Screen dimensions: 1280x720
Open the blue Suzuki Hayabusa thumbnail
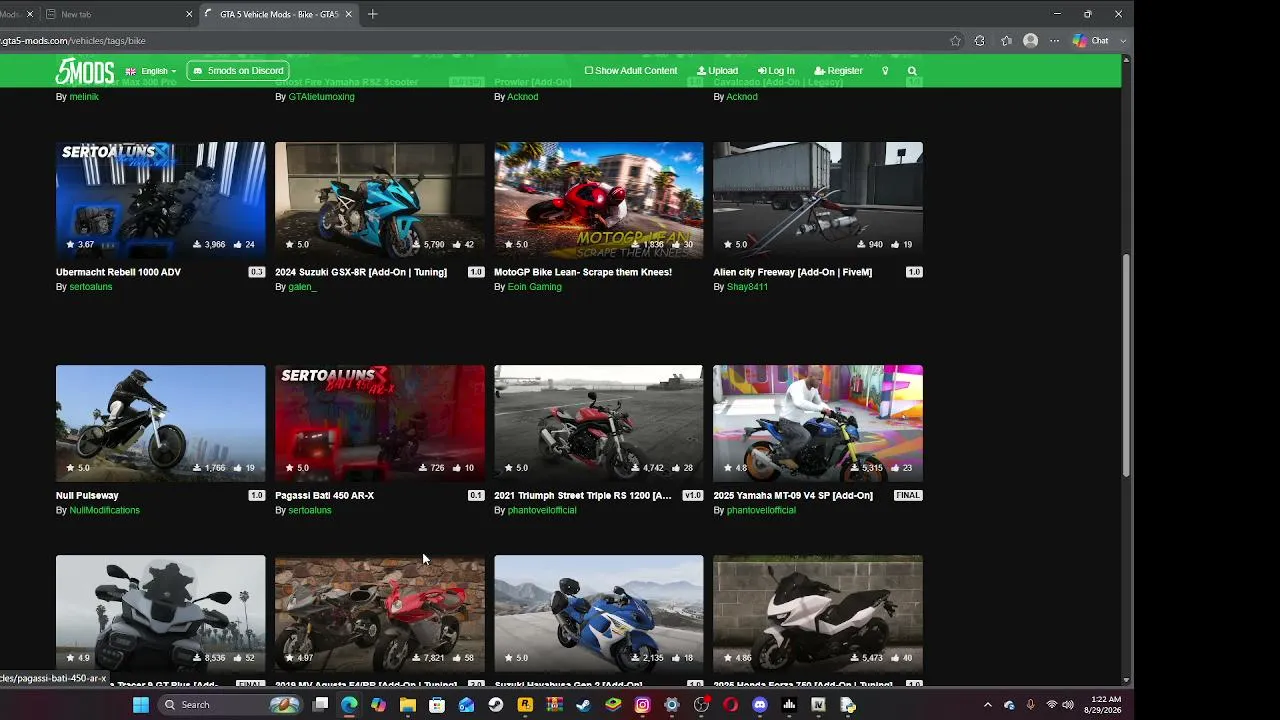[599, 613]
